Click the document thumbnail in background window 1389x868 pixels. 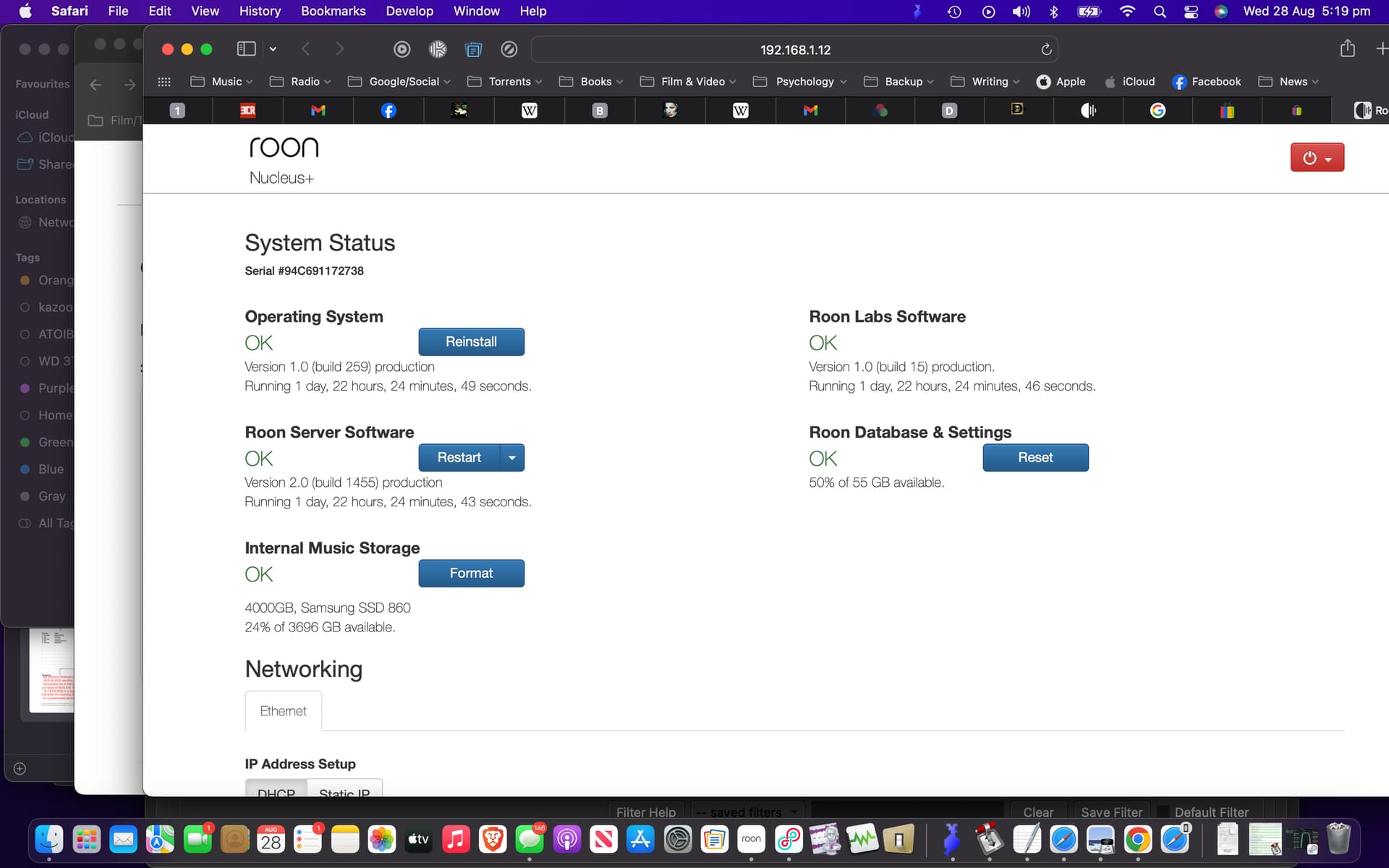[52, 670]
